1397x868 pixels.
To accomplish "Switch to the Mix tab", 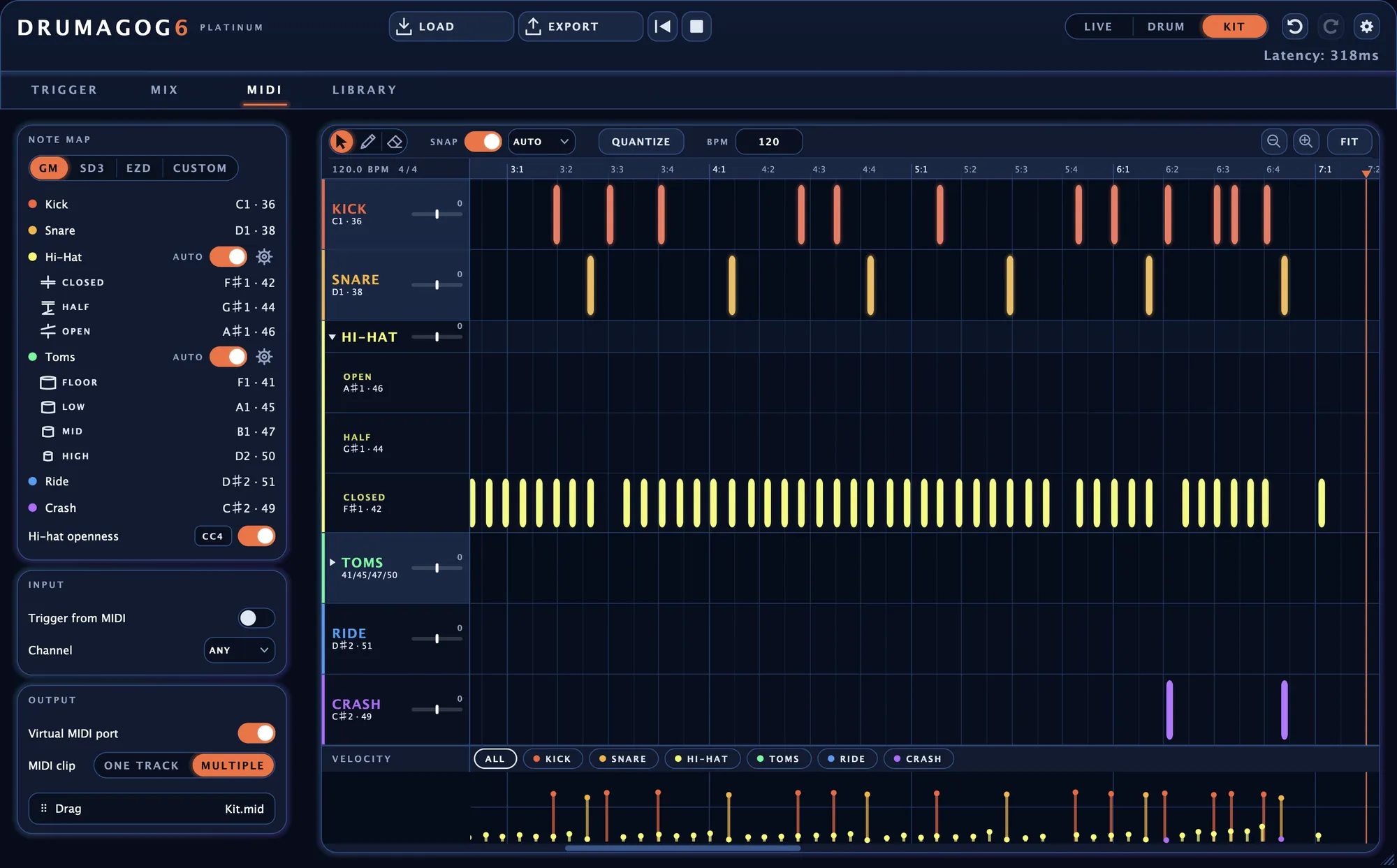I will pyautogui.click(x=165, y=90).
